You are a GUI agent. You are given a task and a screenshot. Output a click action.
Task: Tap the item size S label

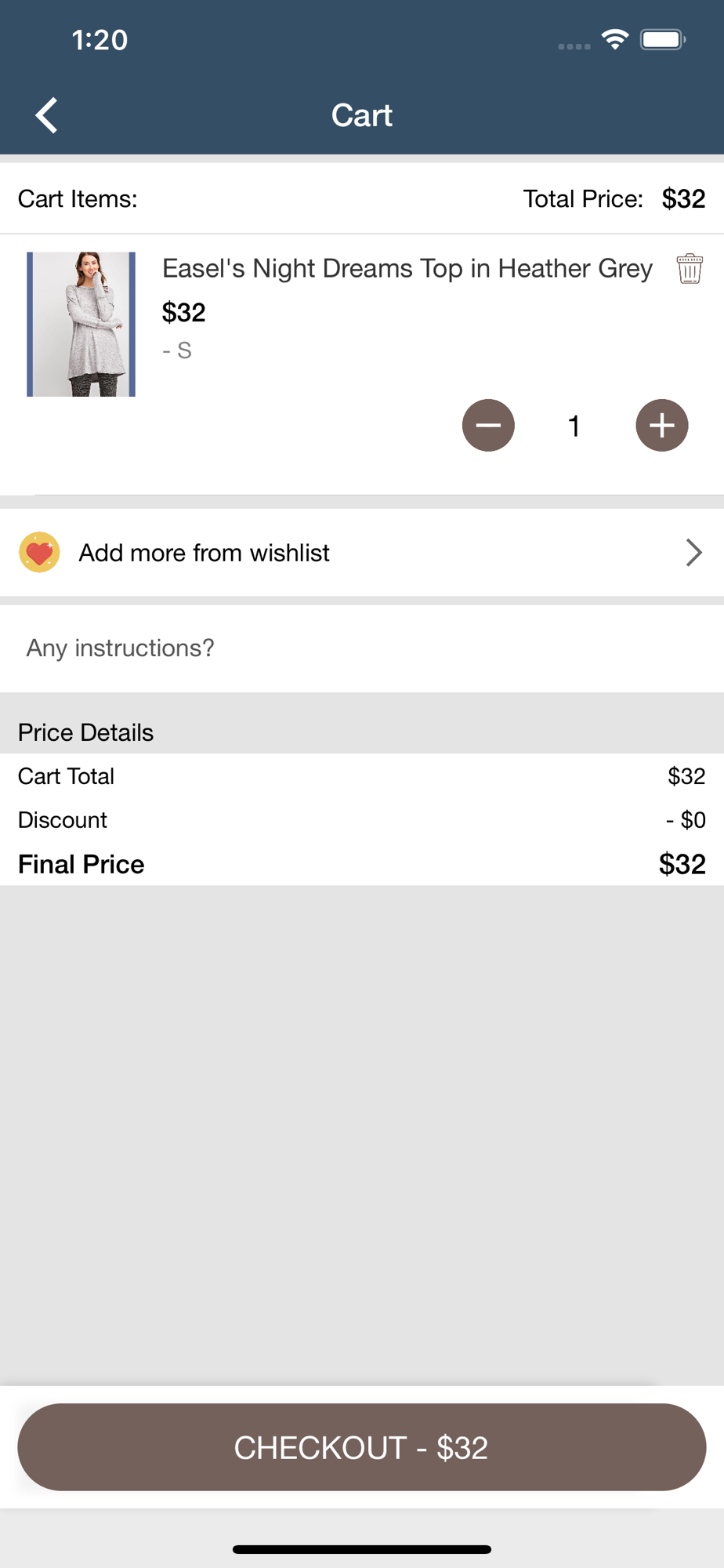[x=177, y=350]
